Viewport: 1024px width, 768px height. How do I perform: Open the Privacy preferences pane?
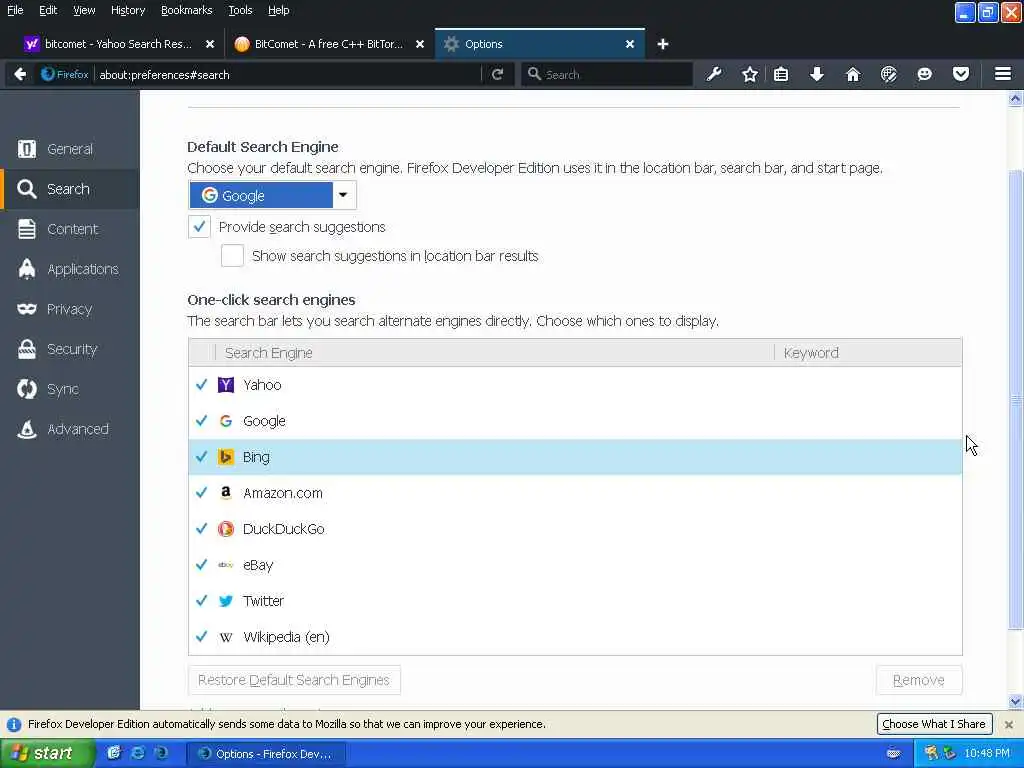coord(70,309)
